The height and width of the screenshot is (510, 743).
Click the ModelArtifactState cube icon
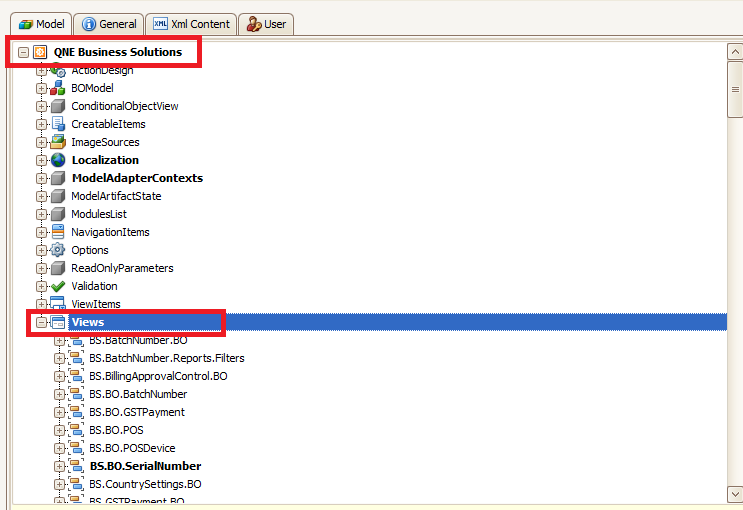click(58, 196)
